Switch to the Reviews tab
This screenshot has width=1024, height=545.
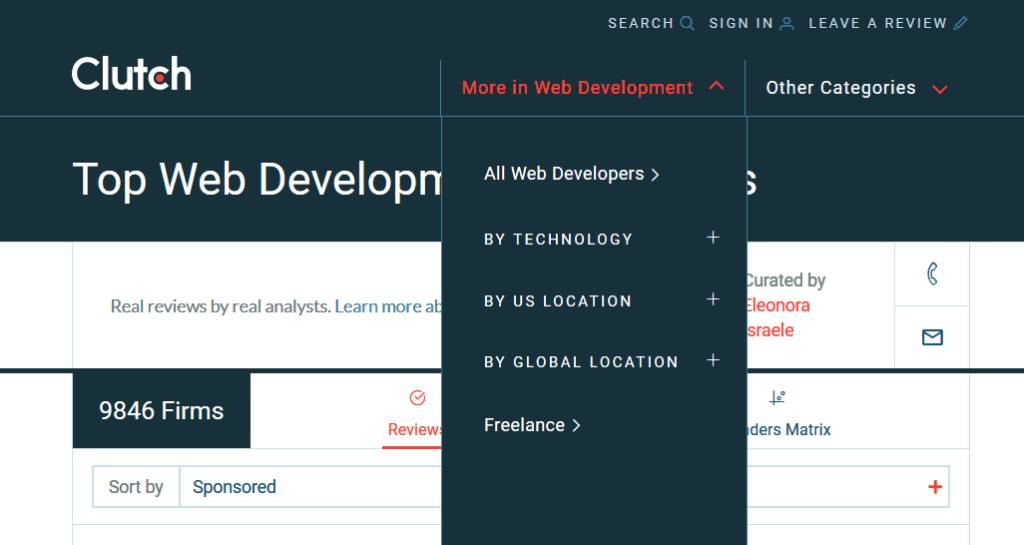click(413, 411)
